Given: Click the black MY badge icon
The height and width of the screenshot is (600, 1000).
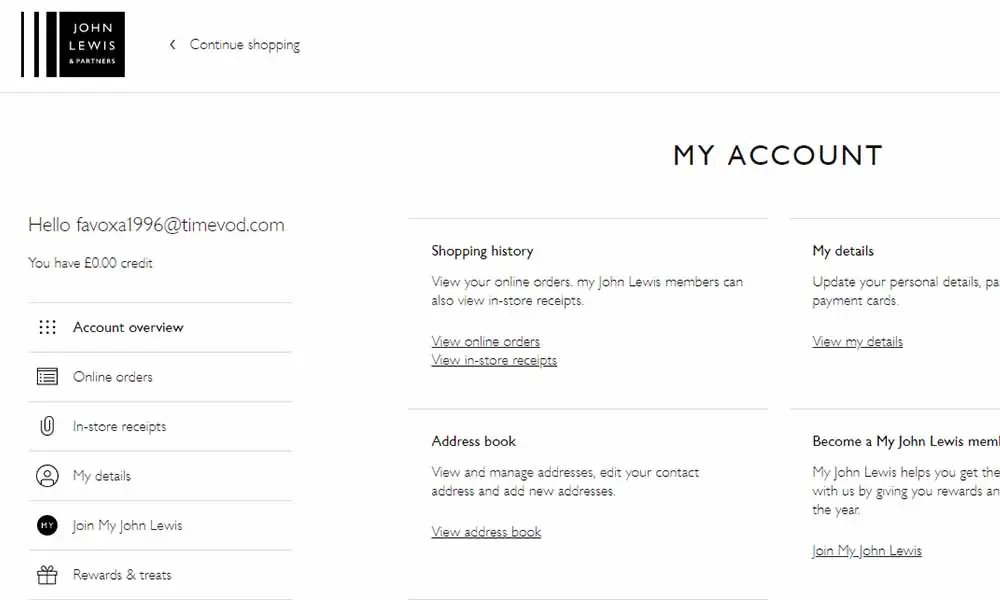Looking at the screenshot, I should point(47,525).
